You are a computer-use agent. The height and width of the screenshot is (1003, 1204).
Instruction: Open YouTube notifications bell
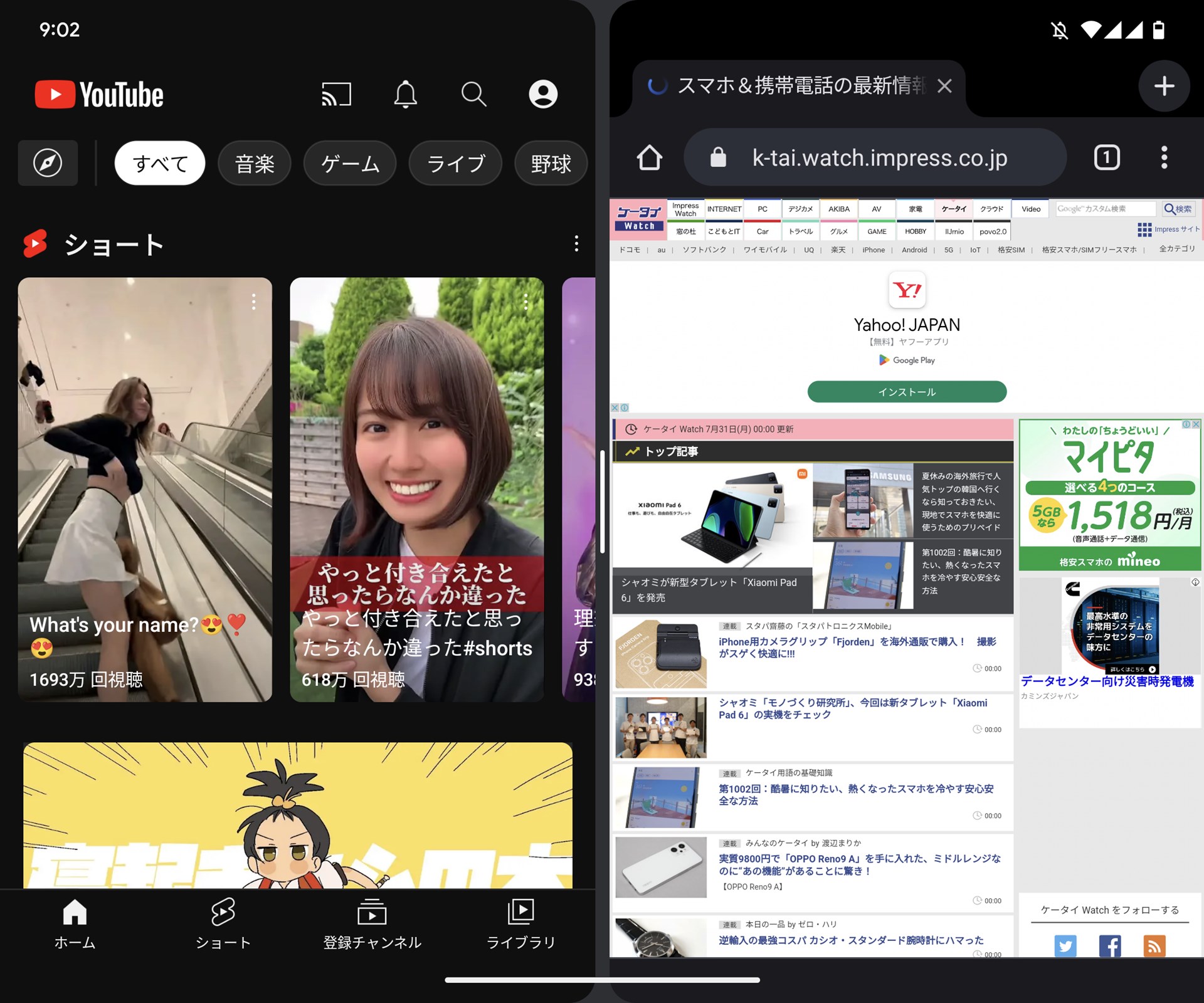tap(405, 94)
